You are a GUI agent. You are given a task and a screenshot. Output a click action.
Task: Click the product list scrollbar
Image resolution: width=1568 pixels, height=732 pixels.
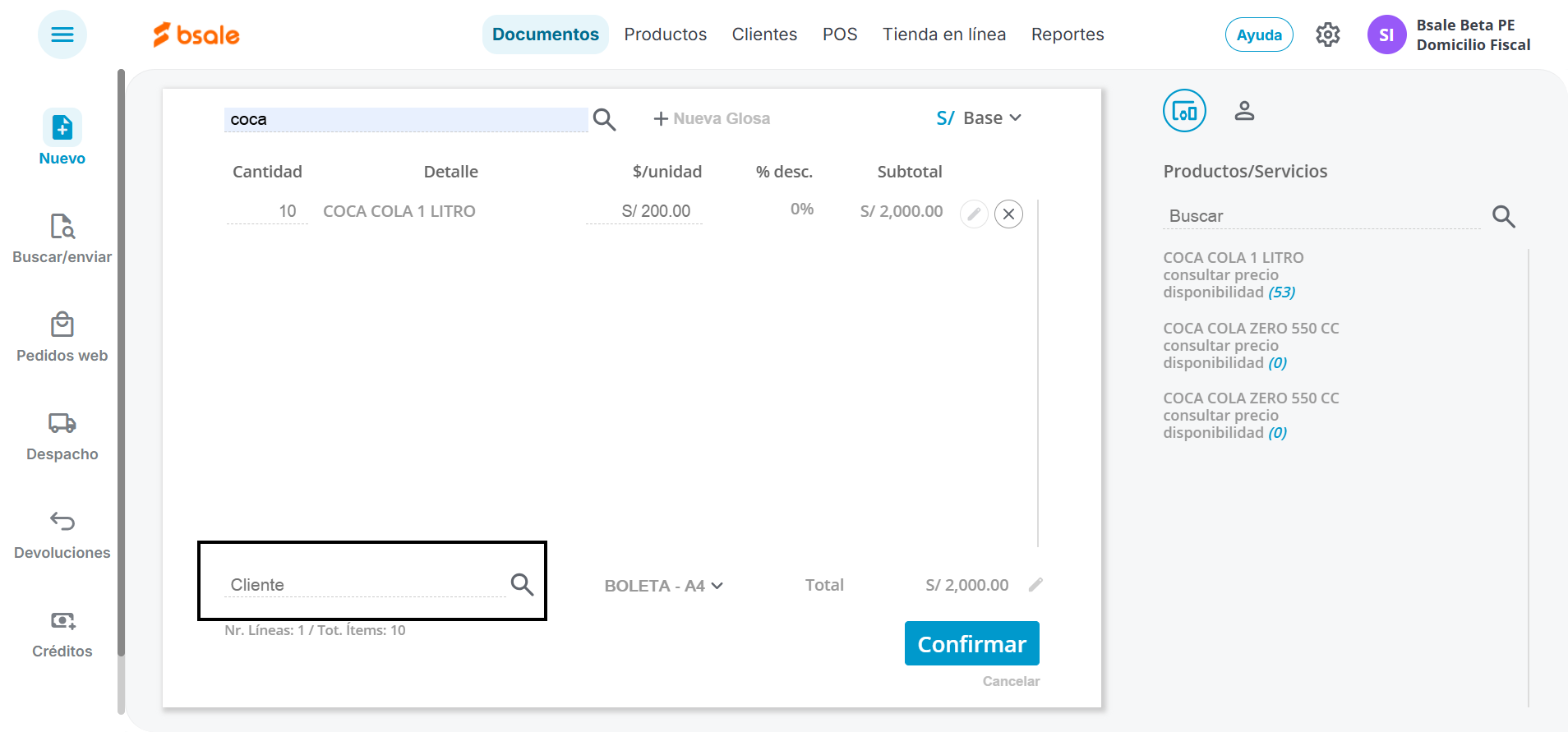pos(1529,476)
